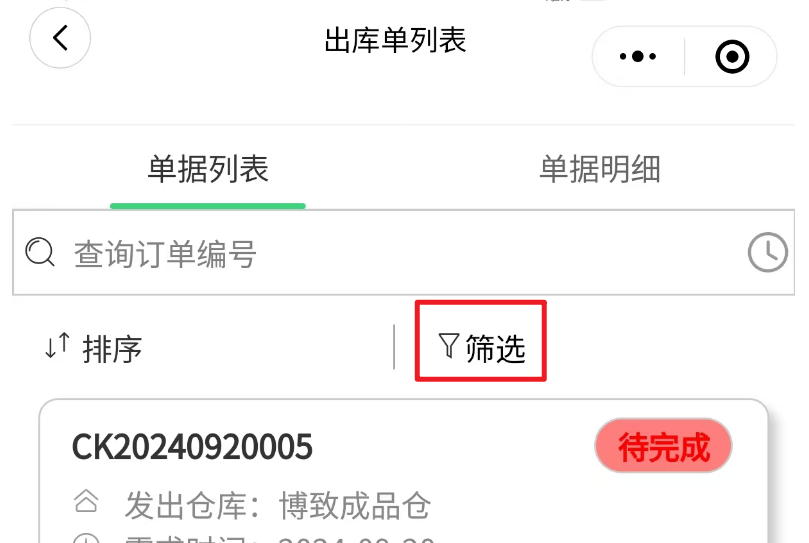
Task: Click the up-down arrows sort icon
Action: [57, 345]
